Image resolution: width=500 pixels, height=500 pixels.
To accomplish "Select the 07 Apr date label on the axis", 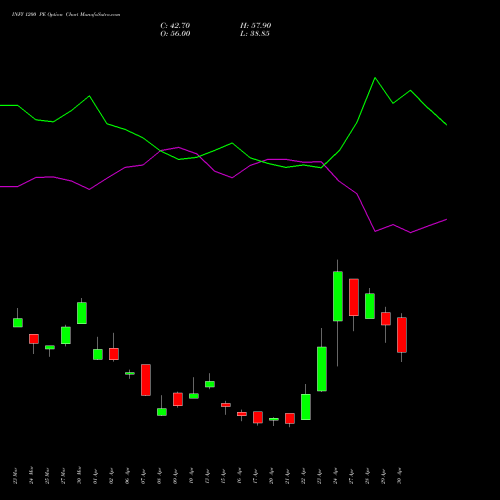I will click(x=143, y=476).
